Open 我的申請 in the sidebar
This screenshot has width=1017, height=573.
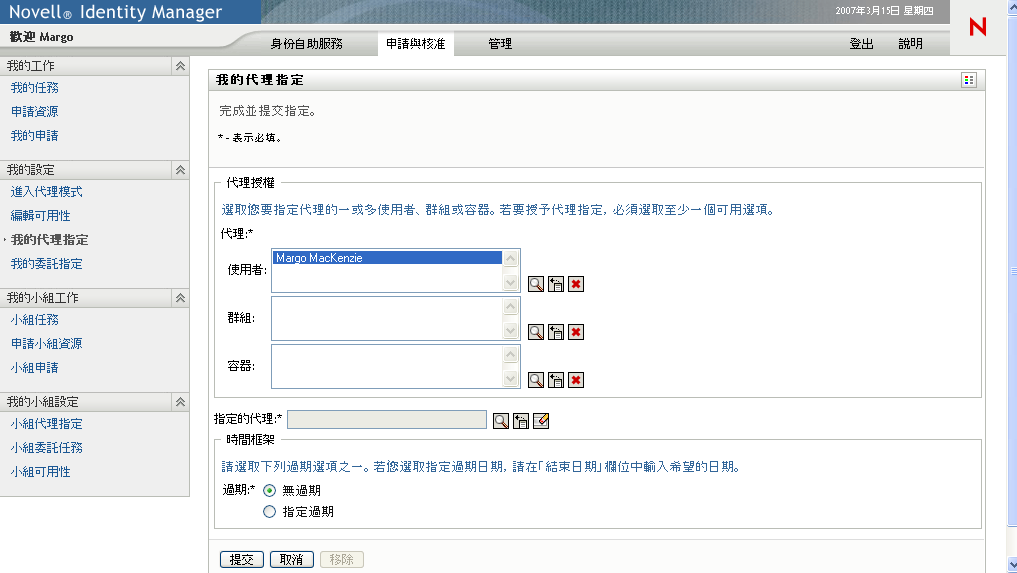[x=34, y=136]
